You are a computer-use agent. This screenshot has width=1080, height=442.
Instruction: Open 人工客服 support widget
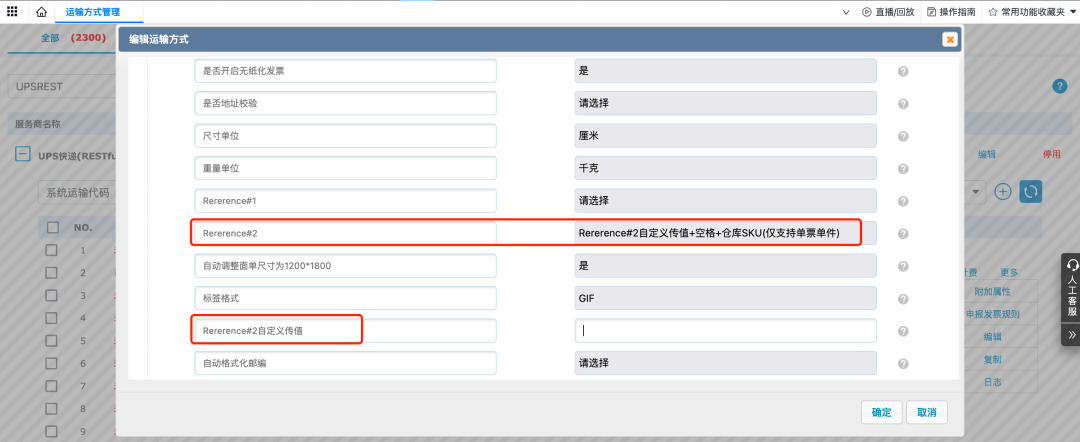[x=1071, y=288]
